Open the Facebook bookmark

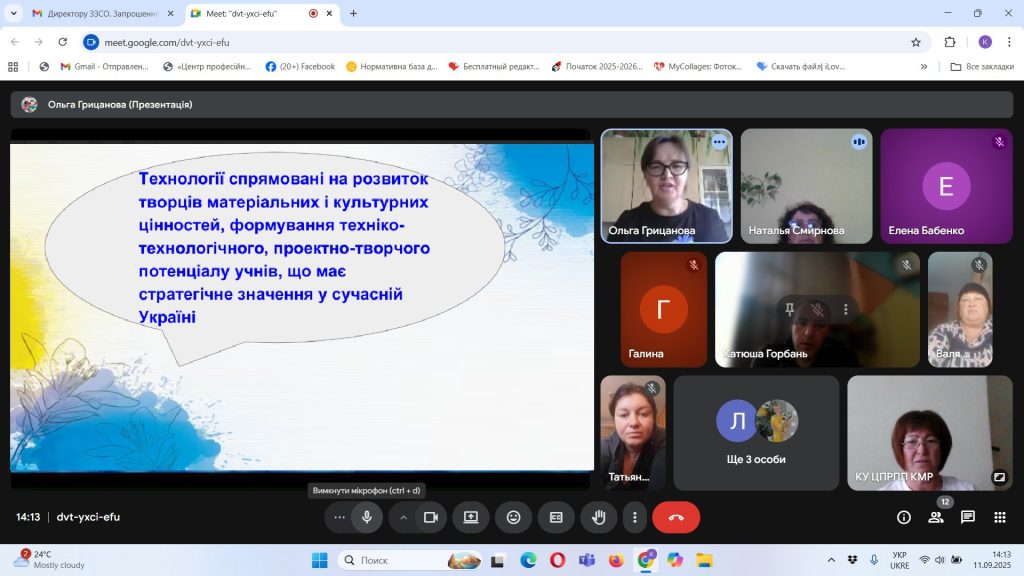pyautogui.click(x=300, y=67)
